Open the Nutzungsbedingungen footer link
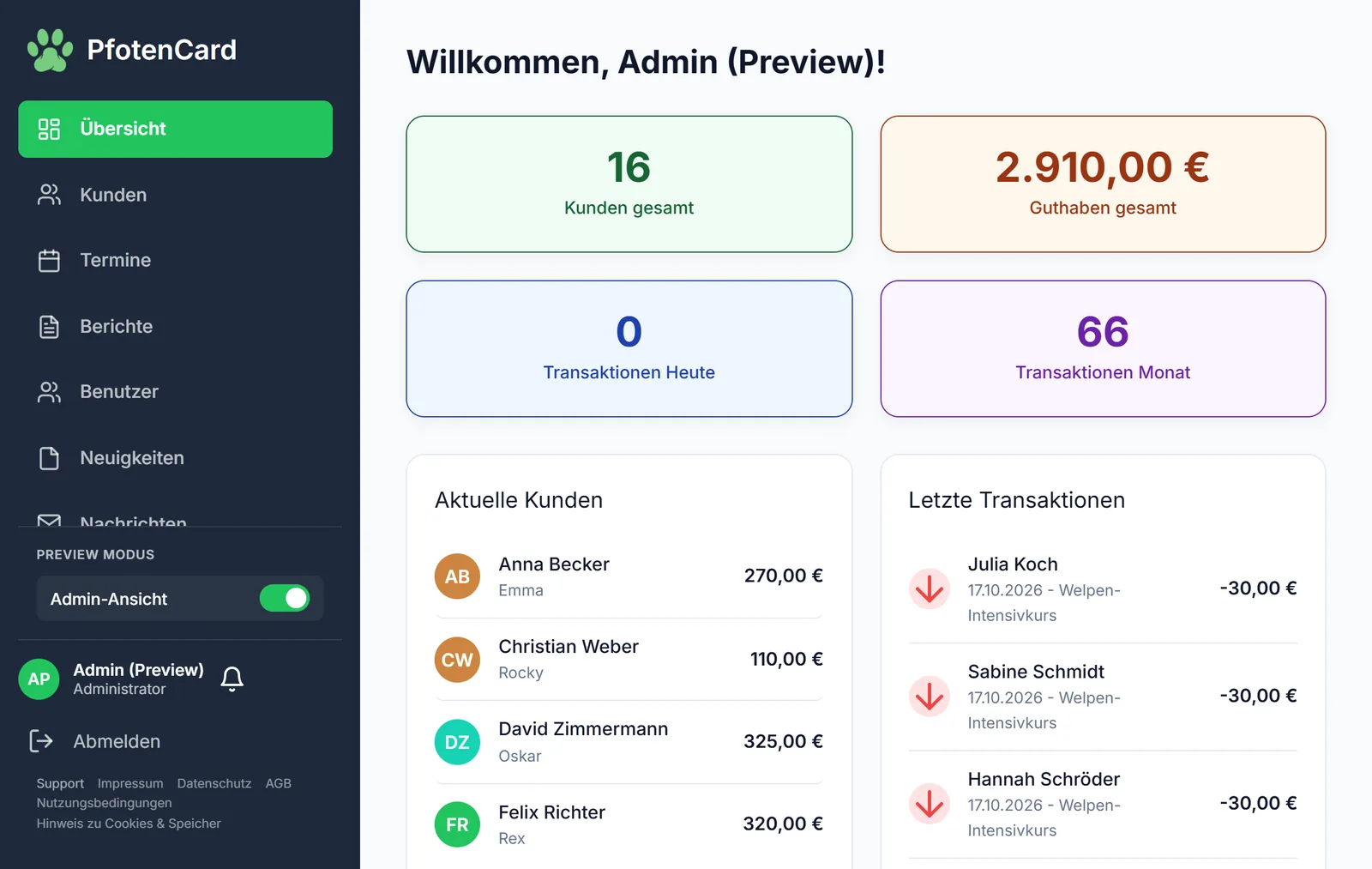1372x869 pixels. (x=104, y=803)
